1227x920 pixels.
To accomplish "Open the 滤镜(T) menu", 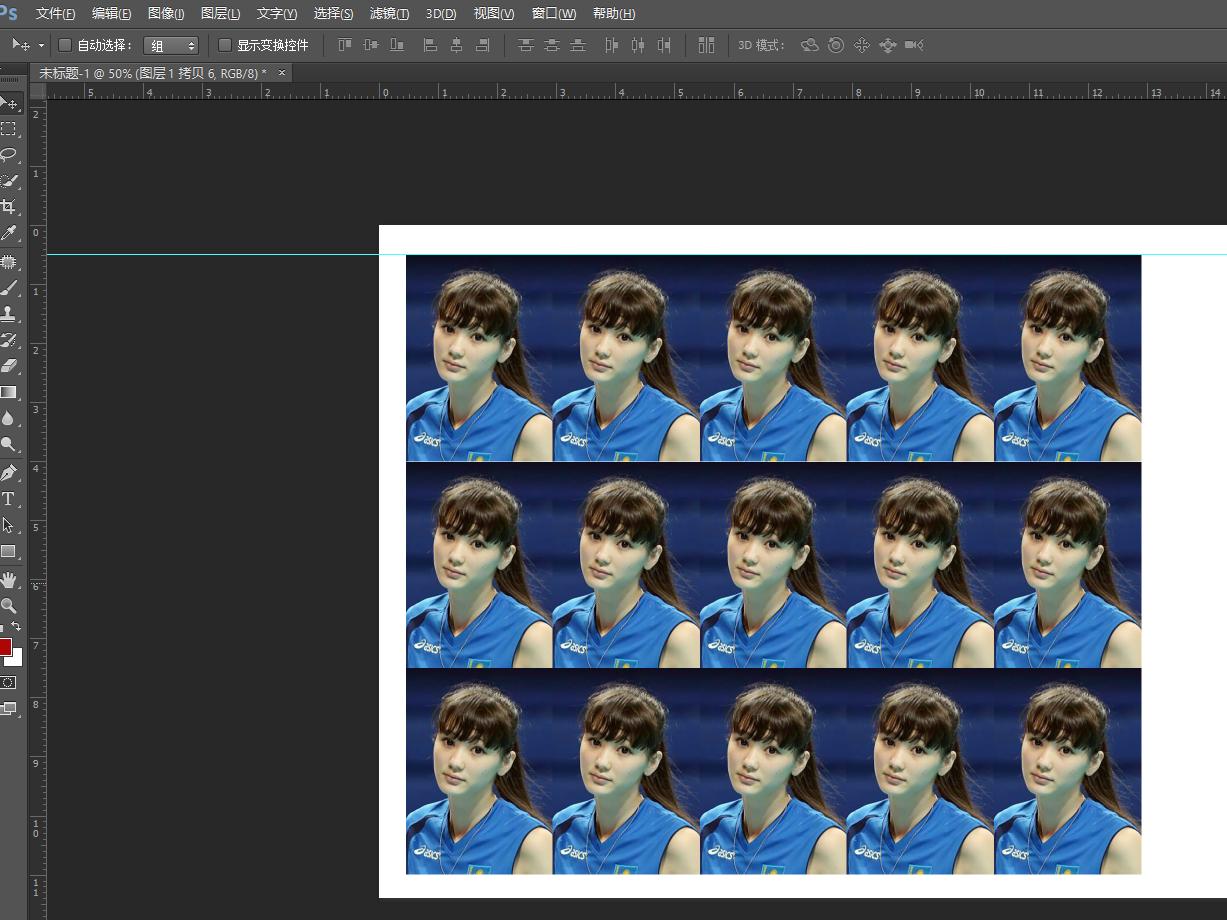I will coord(389,14).
